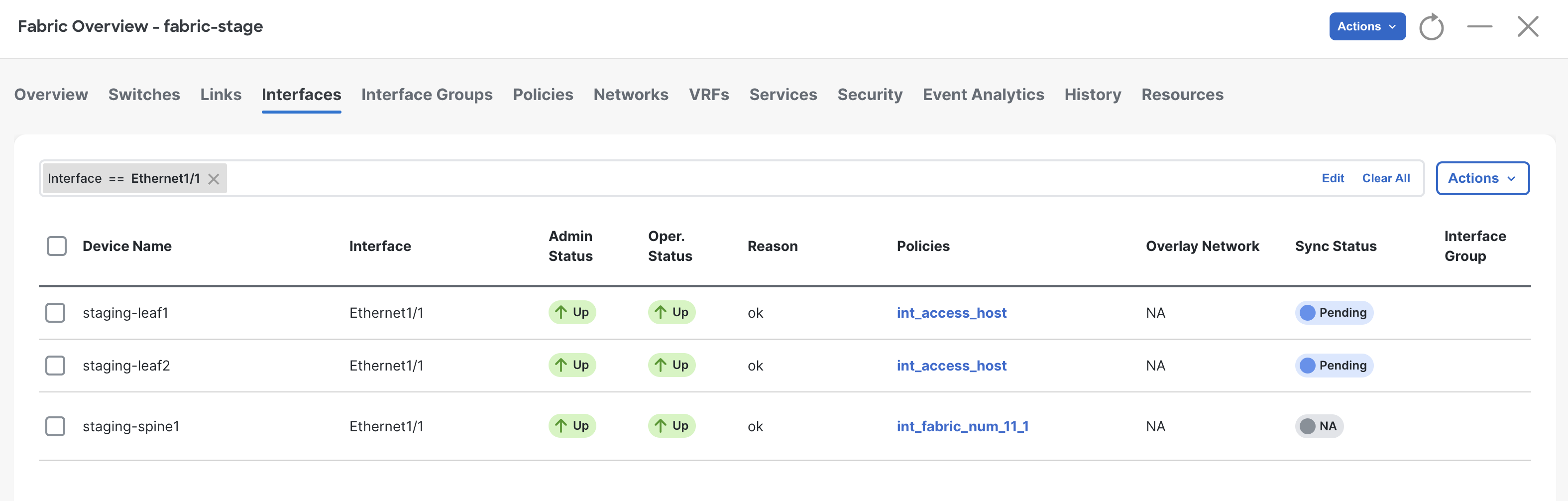This screenshot has height=501, width=1568.
Task: Click the refresh icon in the header
Action: coord(1431,27)
